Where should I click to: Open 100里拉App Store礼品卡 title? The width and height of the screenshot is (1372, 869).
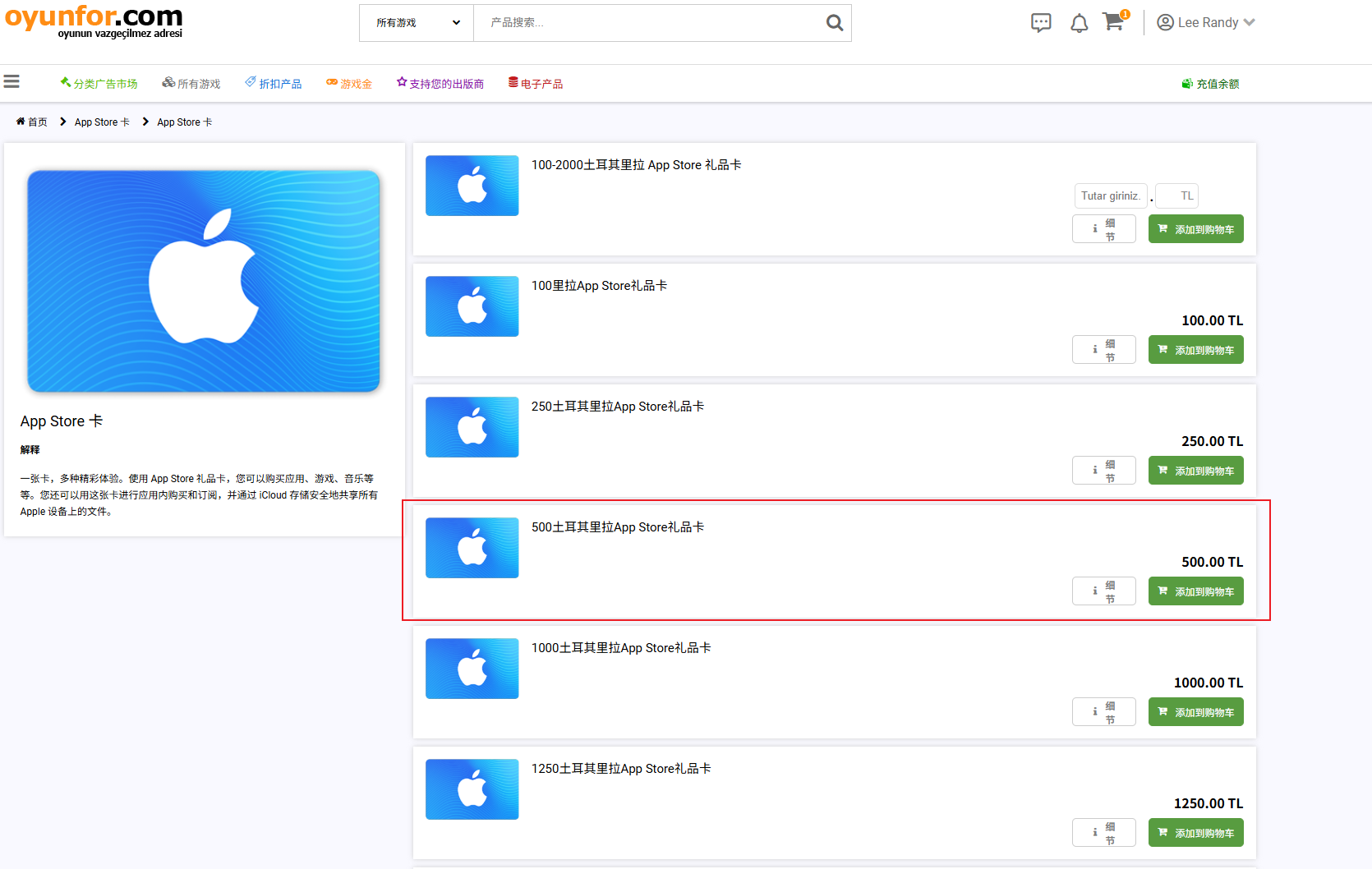coord(600,286)
